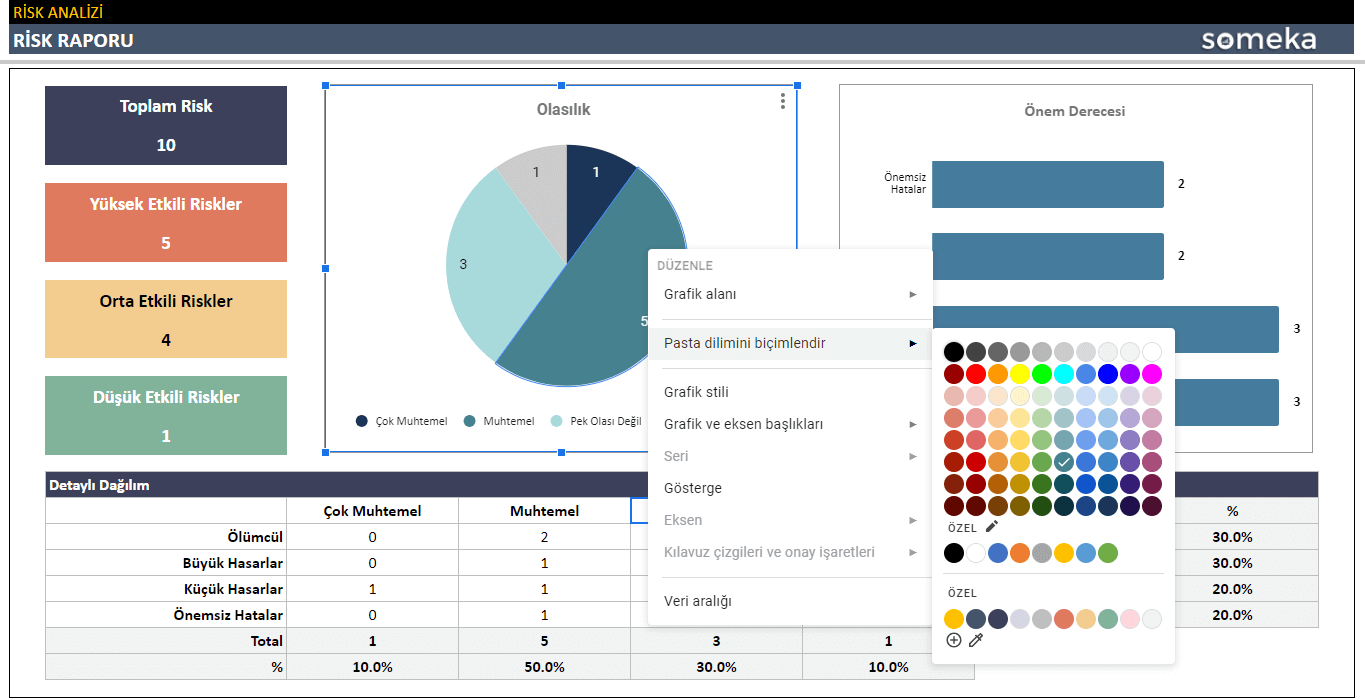The width and height of the screenshot is (1365, 700).
Task: Click the pencil icon beside ÖZEL
Action: (992, 526)
